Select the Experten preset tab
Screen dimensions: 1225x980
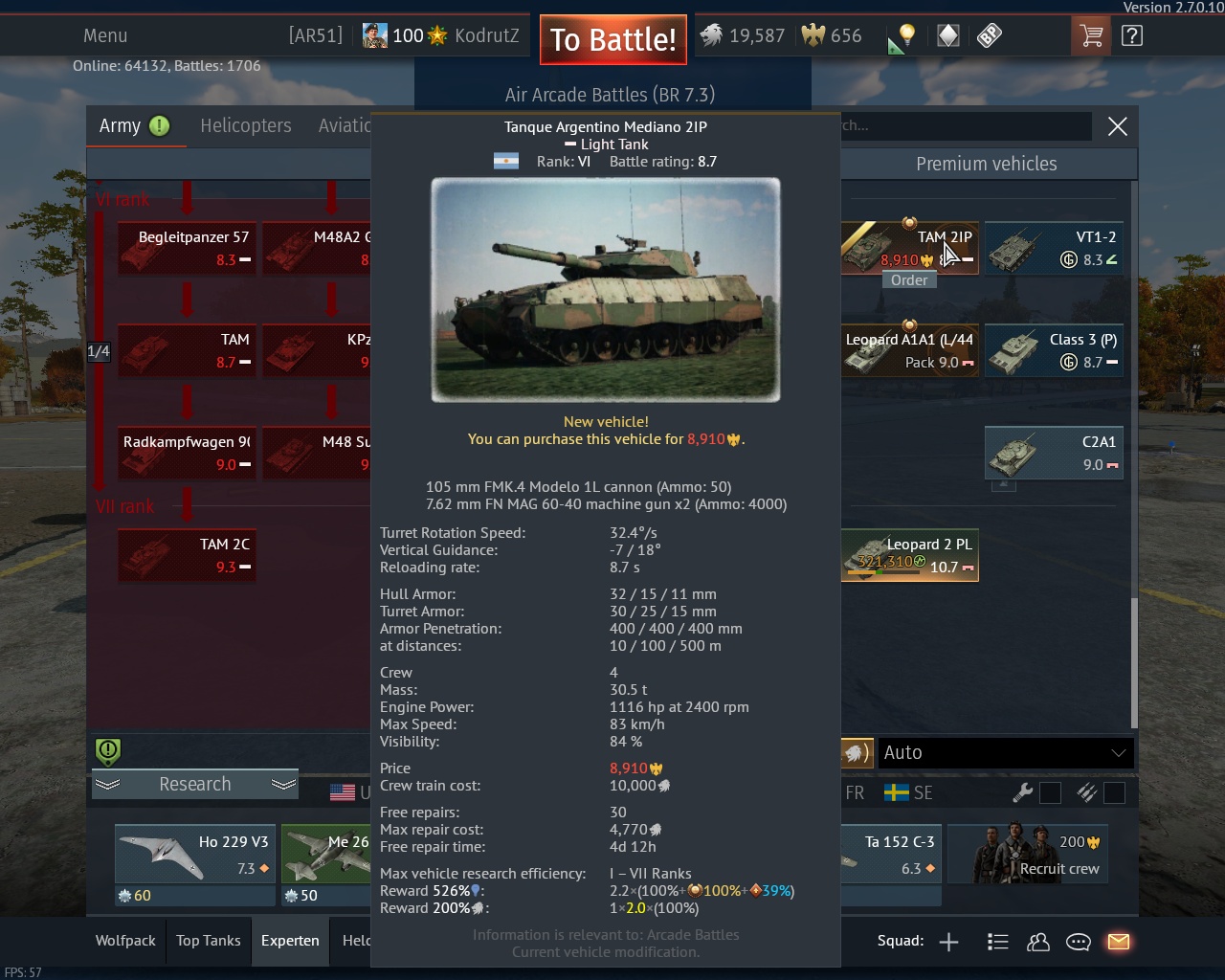pos(290,941)
